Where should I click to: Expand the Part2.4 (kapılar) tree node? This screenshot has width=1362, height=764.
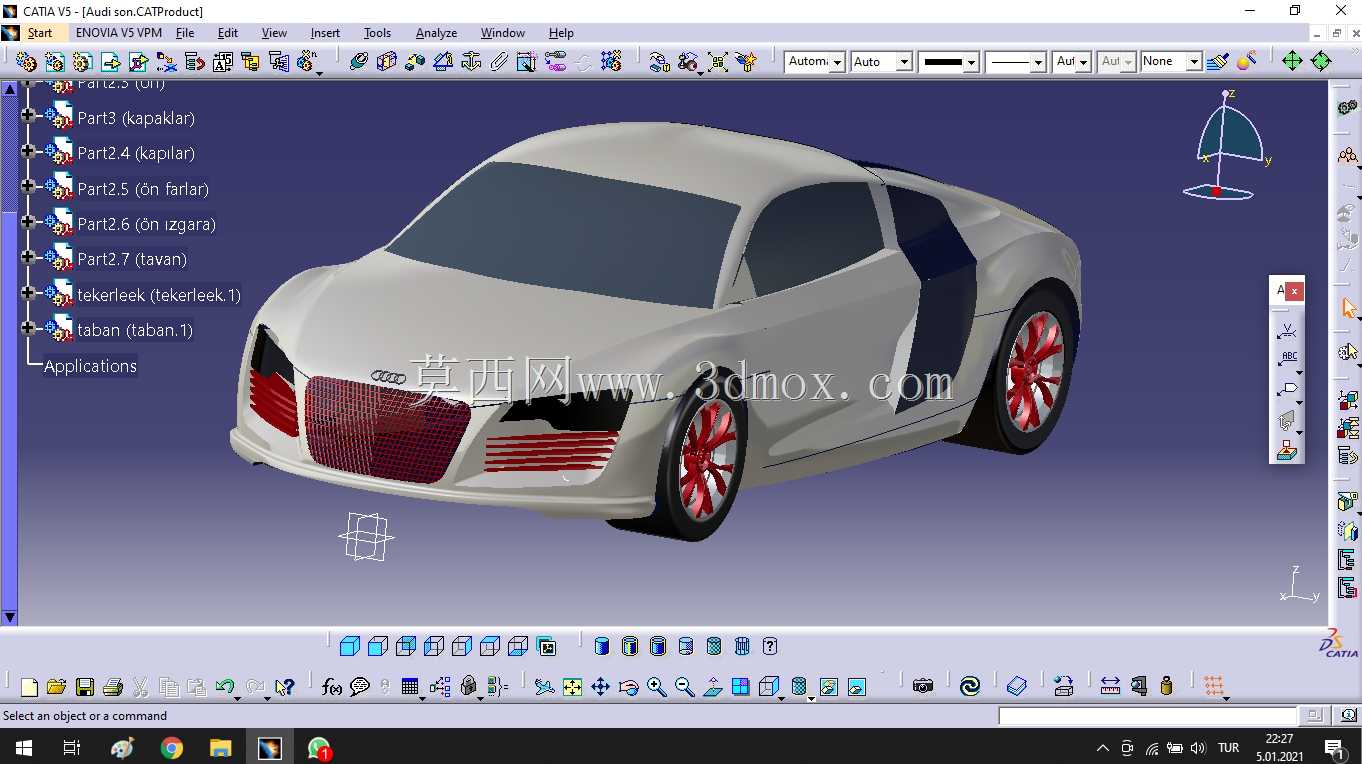coord(28,151)
